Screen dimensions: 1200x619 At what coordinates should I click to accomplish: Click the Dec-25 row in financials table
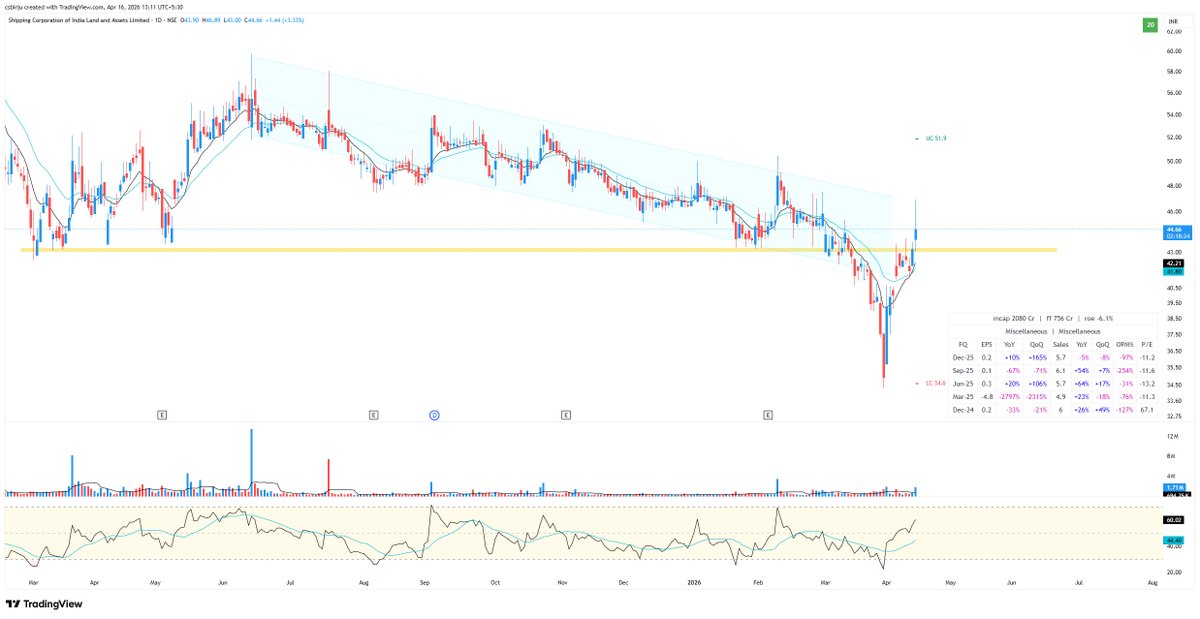(1053, 357)
